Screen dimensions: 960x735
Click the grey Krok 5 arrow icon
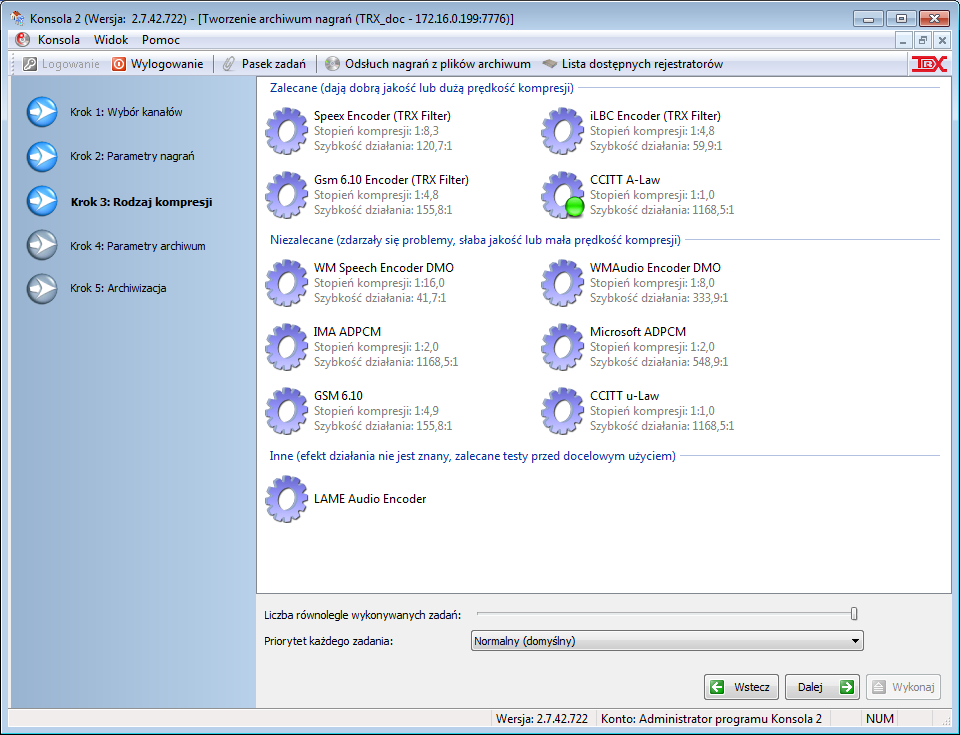click(42, 288)
